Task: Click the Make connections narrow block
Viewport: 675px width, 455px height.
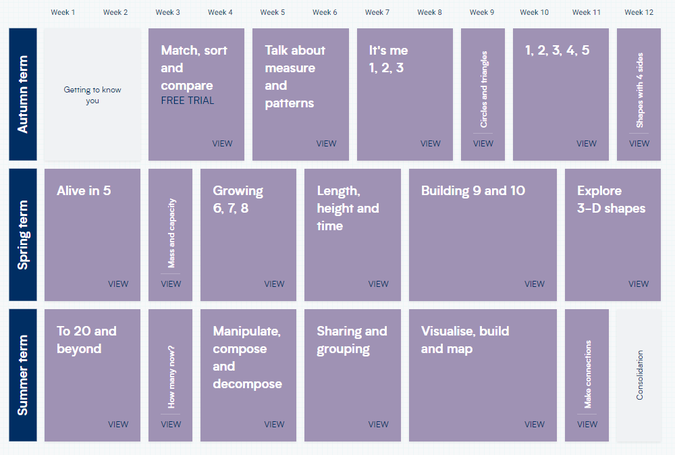Action: coord(587,375)
